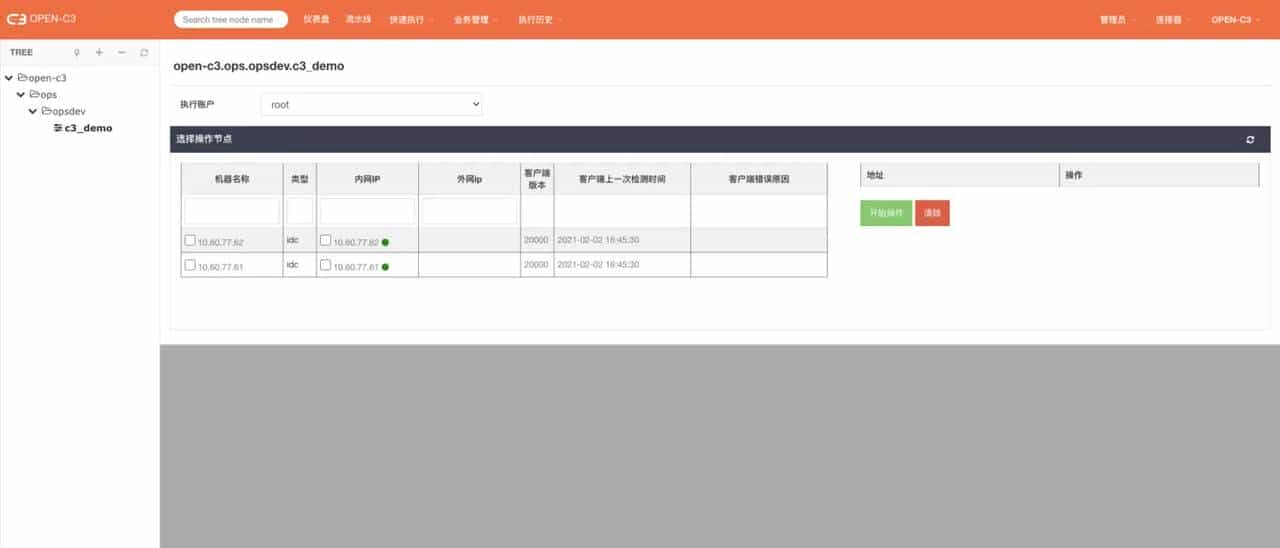
Task: Click the locate pin icon in TREE panel
Action: click(x=77, y=53)
